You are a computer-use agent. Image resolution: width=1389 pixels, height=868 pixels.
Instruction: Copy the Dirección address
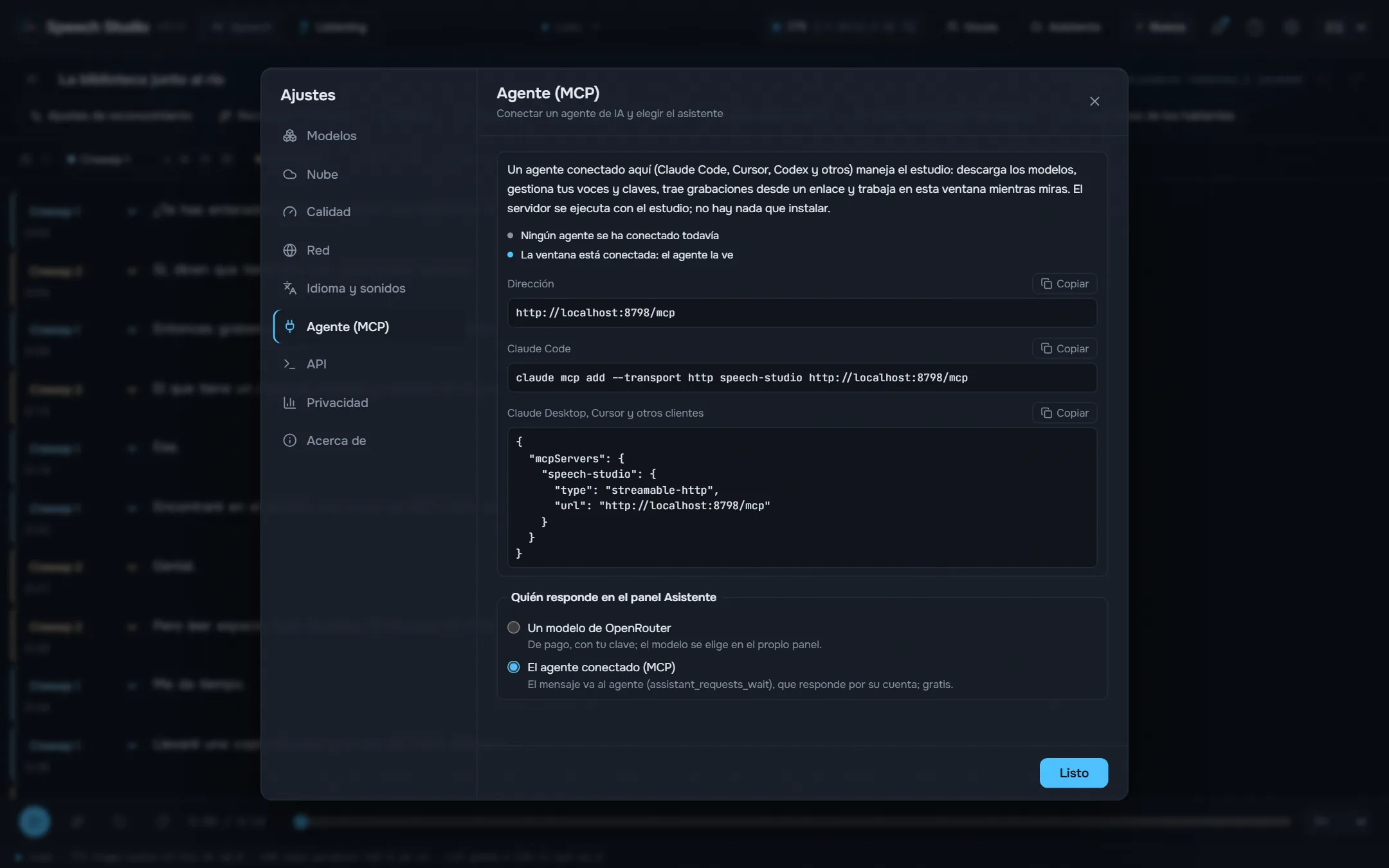[1064, 284]
